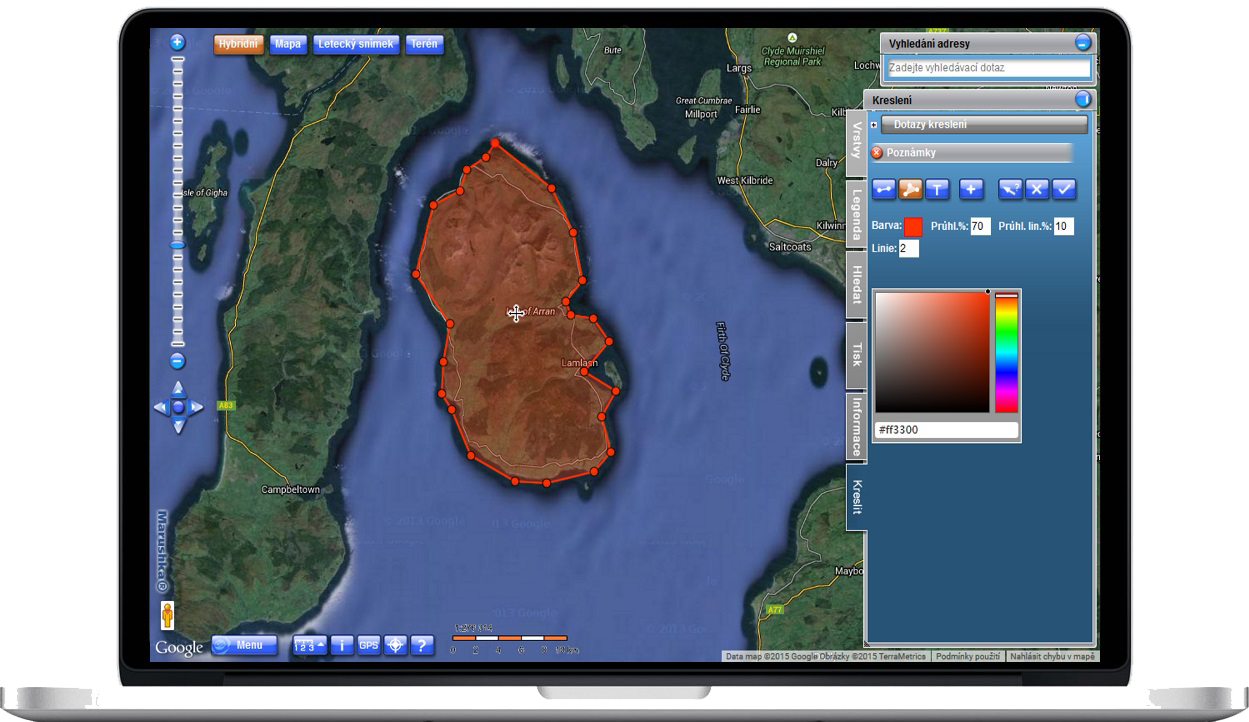This screenshot has width=1249, height=722.
Task: Open the Vrstvy side tab
Action: [856, 141]
